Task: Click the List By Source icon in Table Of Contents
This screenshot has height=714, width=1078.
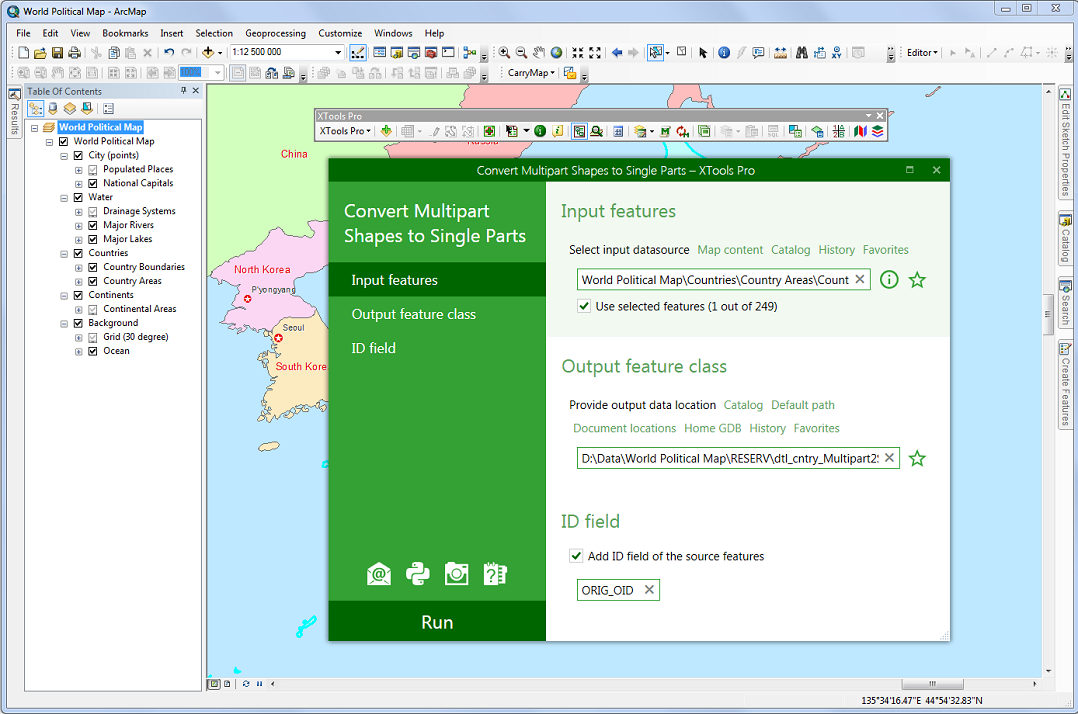Action: tap(52, 109)
